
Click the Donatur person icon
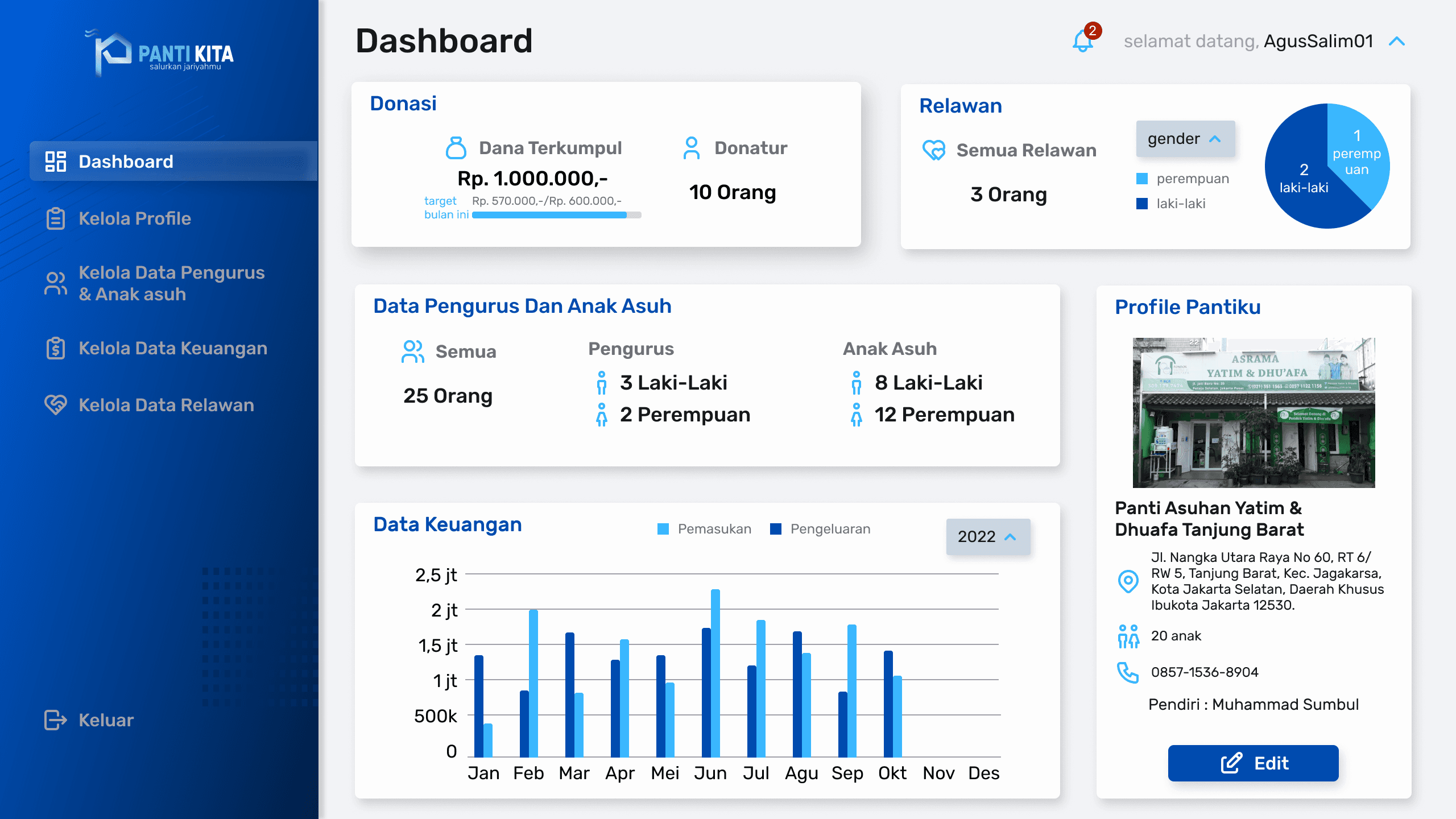click(691, 148)
